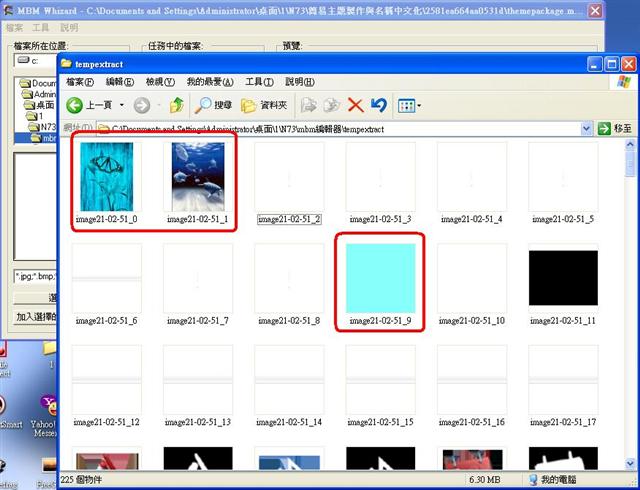The height and width of the screenshot is (490, 640).
Task: Open the 說明(H) help menu
Action: click(300, 82)
